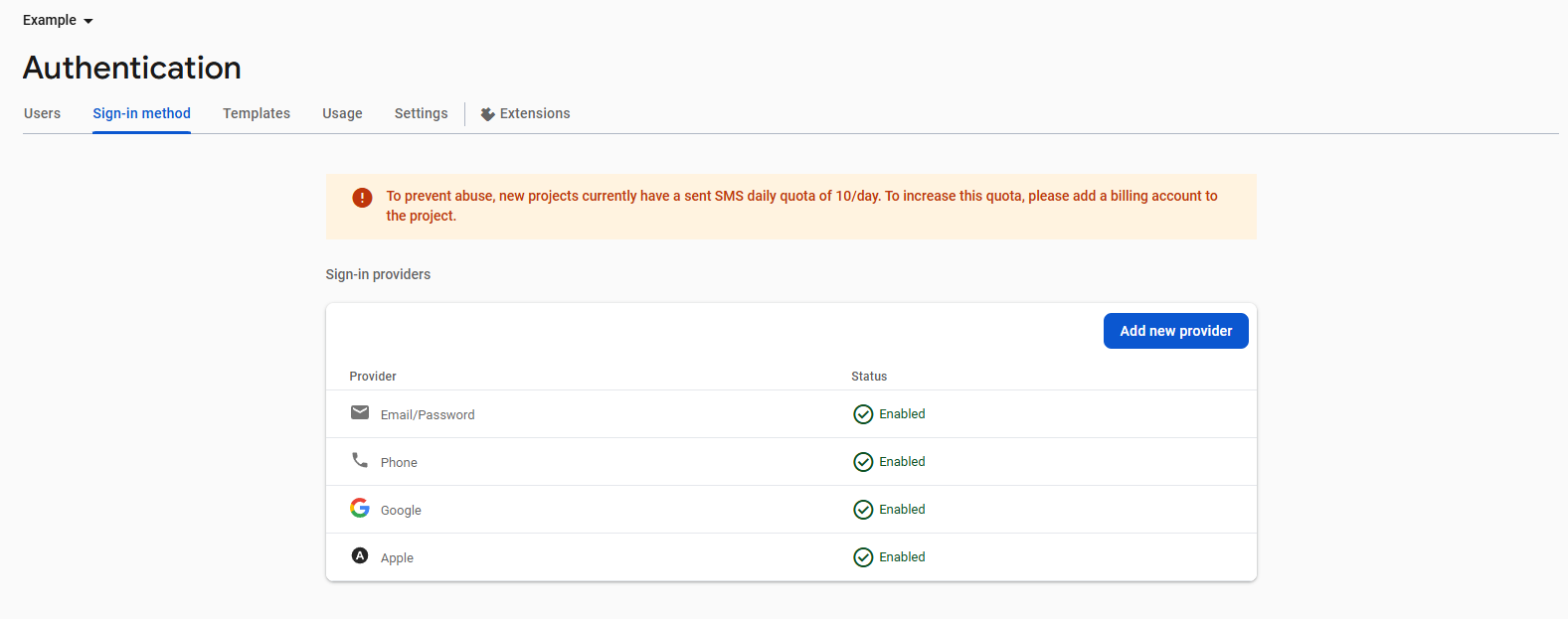Open the Apple provider row

pyautogui.click(x=397, y=557)
